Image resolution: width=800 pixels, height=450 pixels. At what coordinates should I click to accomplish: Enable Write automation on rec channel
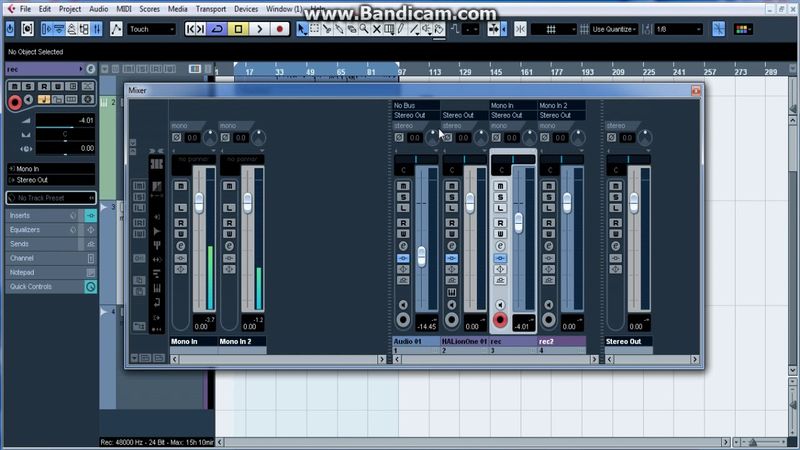[x=501, y=234]
